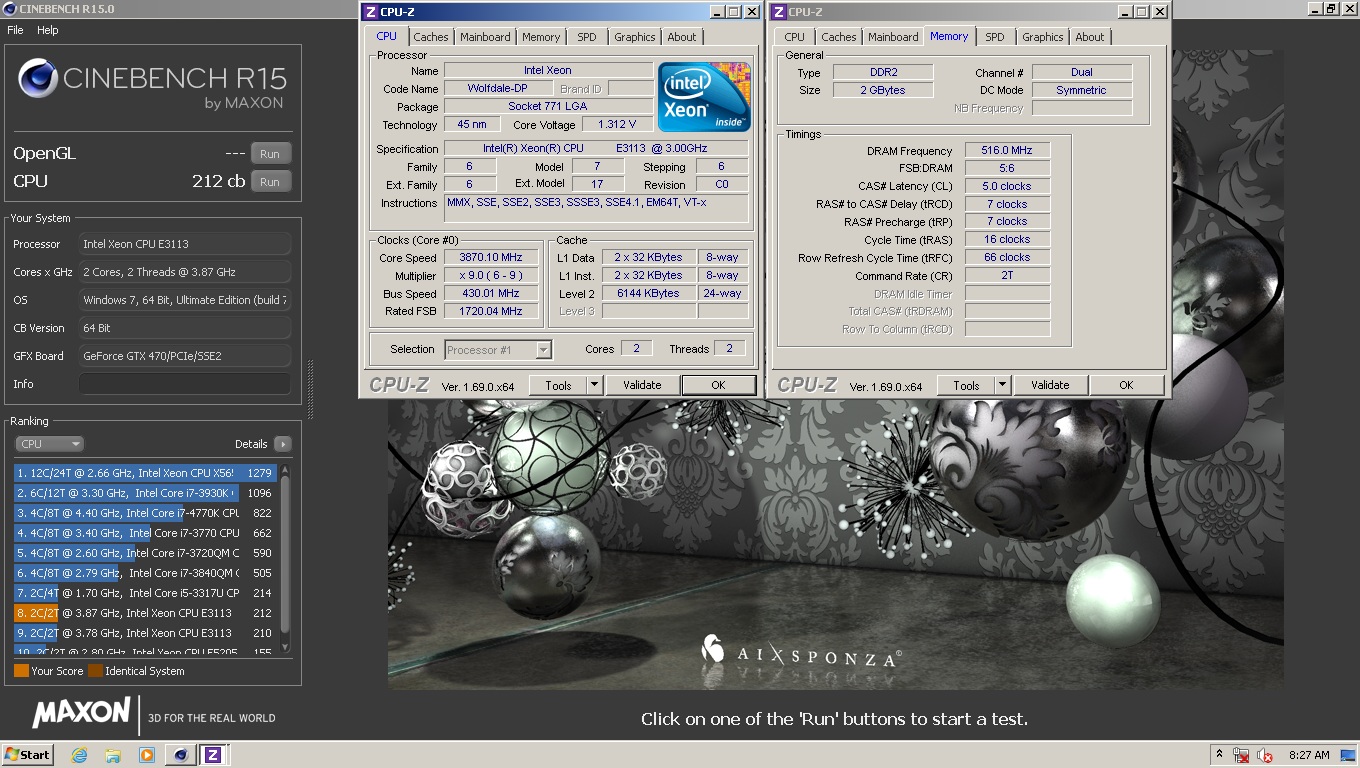Select ranking entry Xeon E3113 score 210

coord(145,633)
